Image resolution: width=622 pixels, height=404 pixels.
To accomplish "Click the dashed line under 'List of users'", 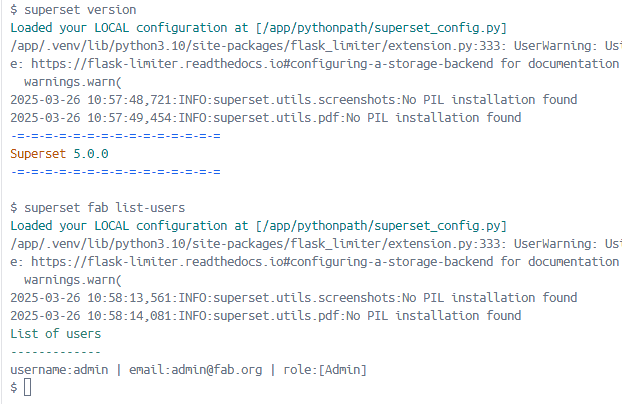I will click(x=56, y=352).
